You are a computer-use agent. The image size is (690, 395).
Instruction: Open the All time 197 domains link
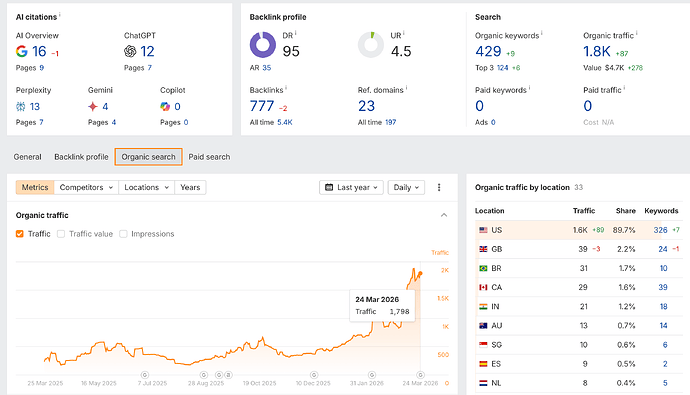(x=390, y=122)
